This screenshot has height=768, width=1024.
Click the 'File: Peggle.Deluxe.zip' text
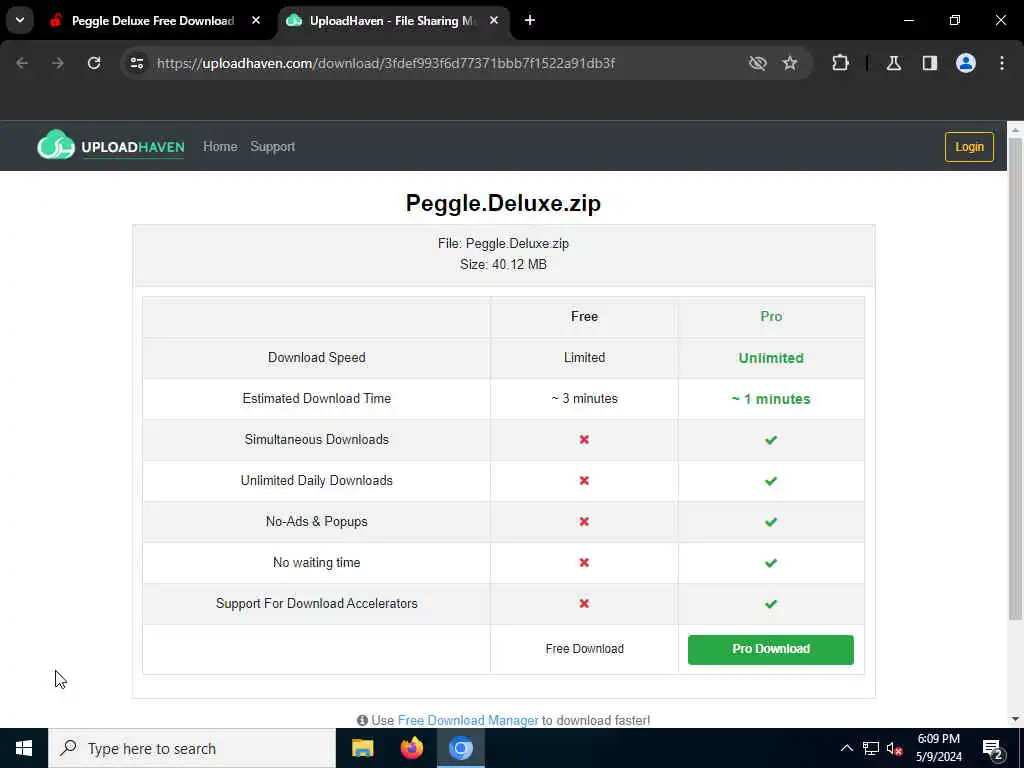[503, 244]
